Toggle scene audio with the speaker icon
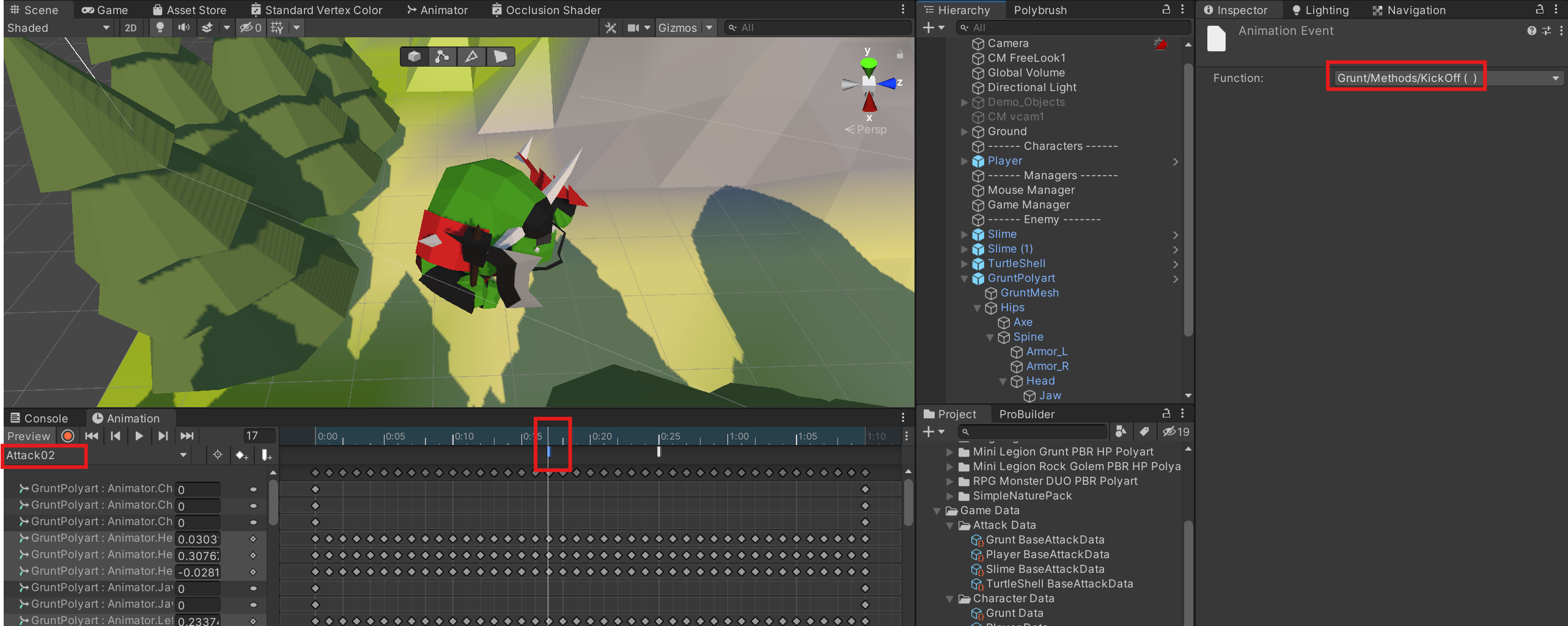 tap(183, 28)
